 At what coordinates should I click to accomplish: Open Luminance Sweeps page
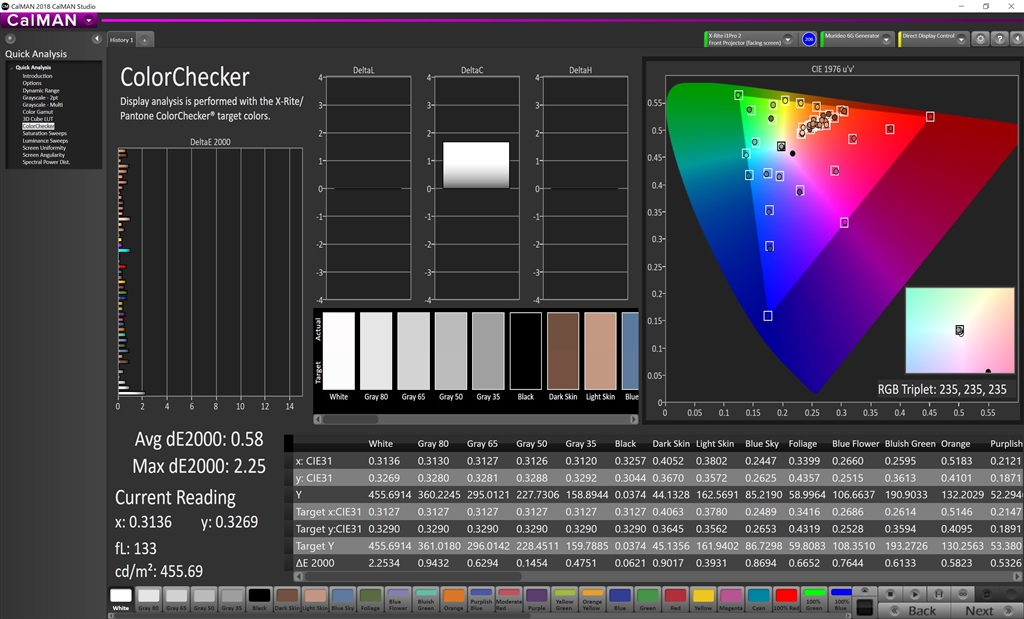pos(45,140)
